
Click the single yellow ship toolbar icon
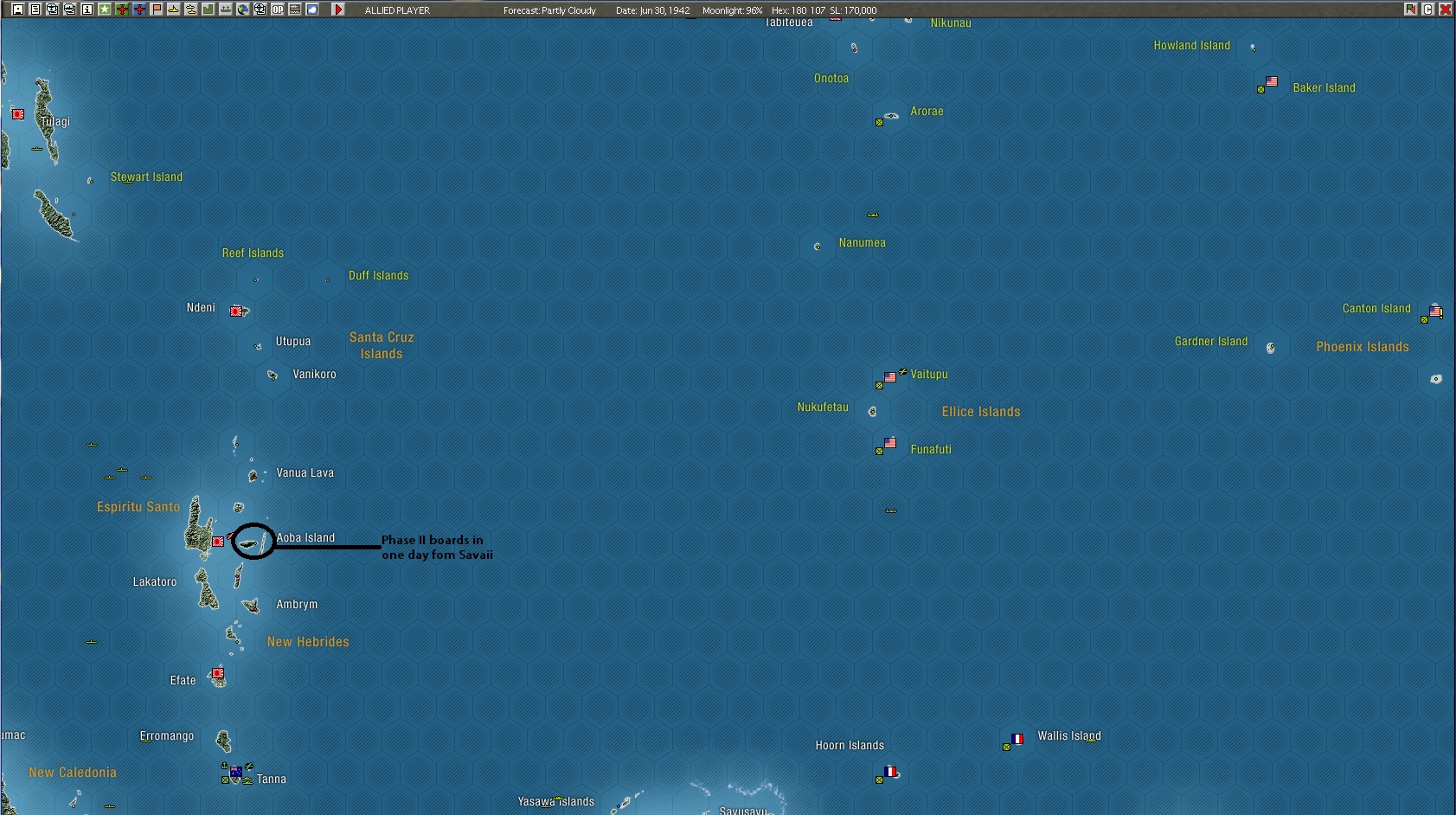174,10
